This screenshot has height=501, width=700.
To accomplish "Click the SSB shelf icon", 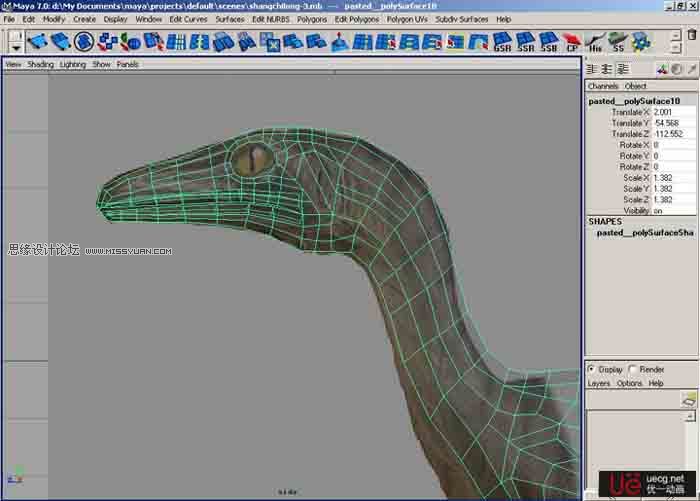I will (x=549, y=42).
